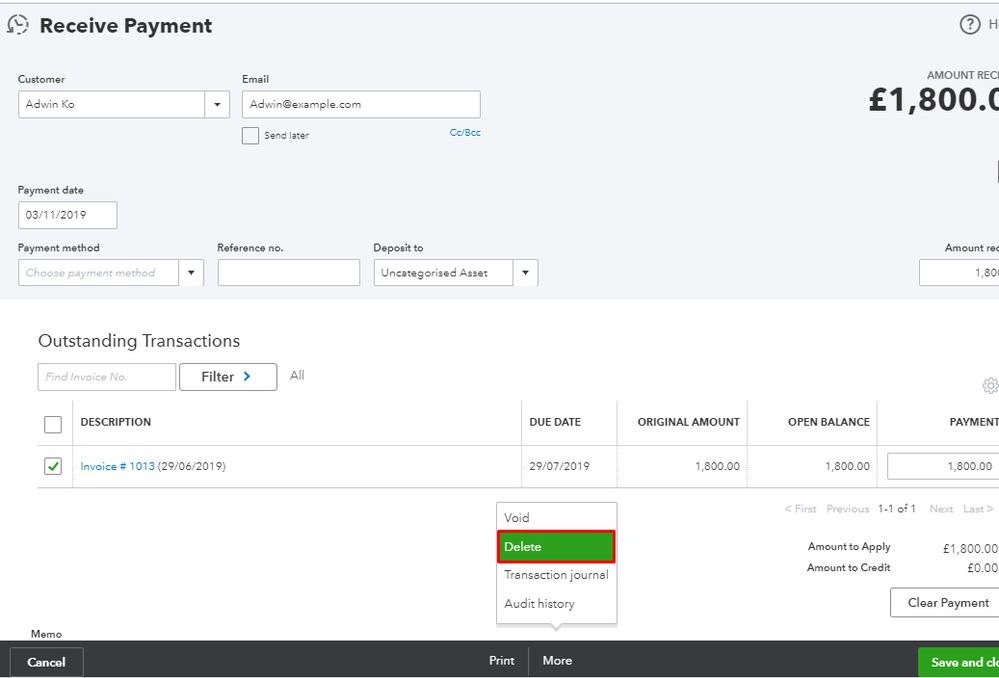Expand the Customer dropdown arrow
Screen dimensions: 999x678
tap(218, 105)
